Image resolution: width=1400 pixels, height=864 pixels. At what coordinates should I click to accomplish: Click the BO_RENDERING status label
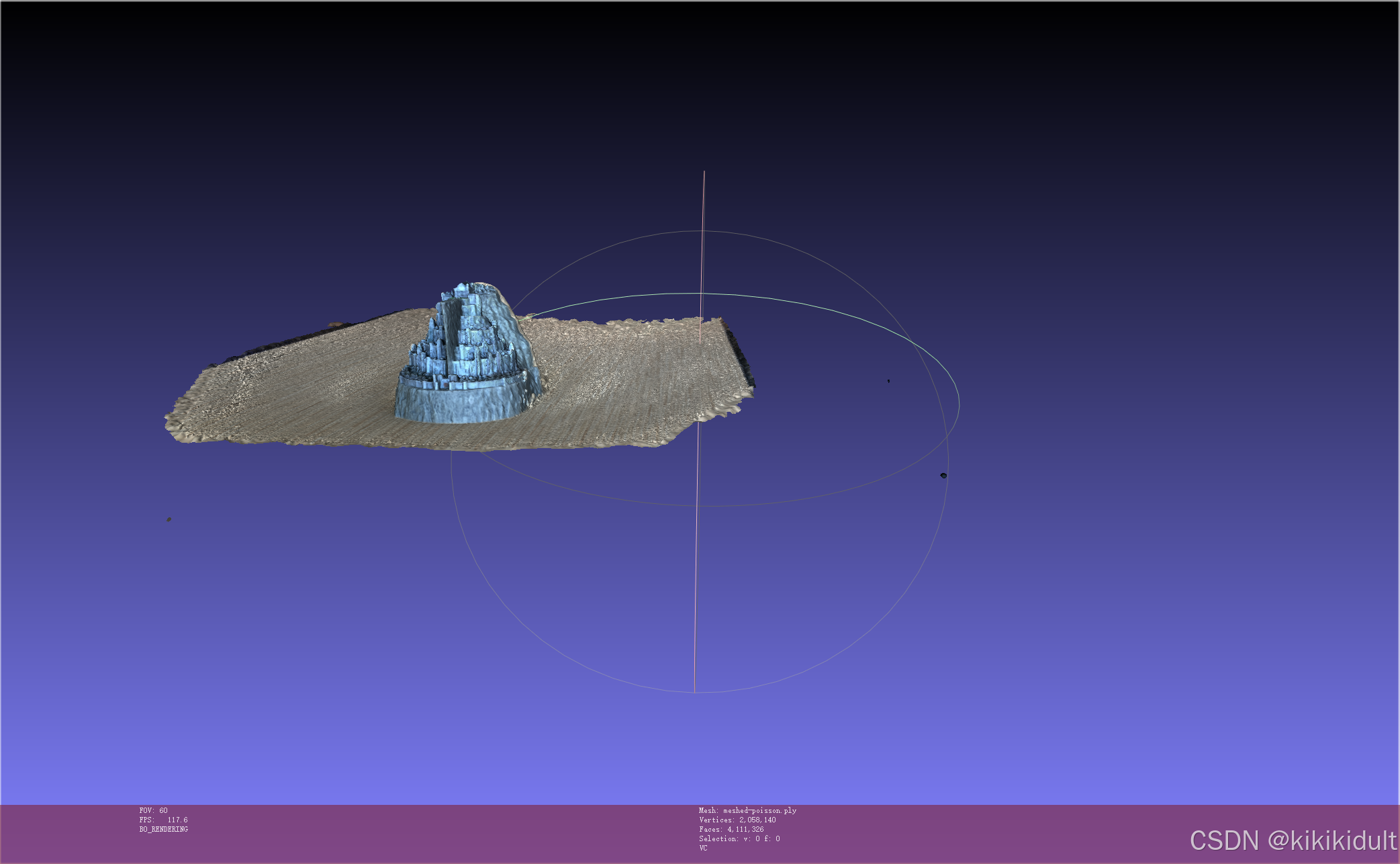click(x=163, y=829)
